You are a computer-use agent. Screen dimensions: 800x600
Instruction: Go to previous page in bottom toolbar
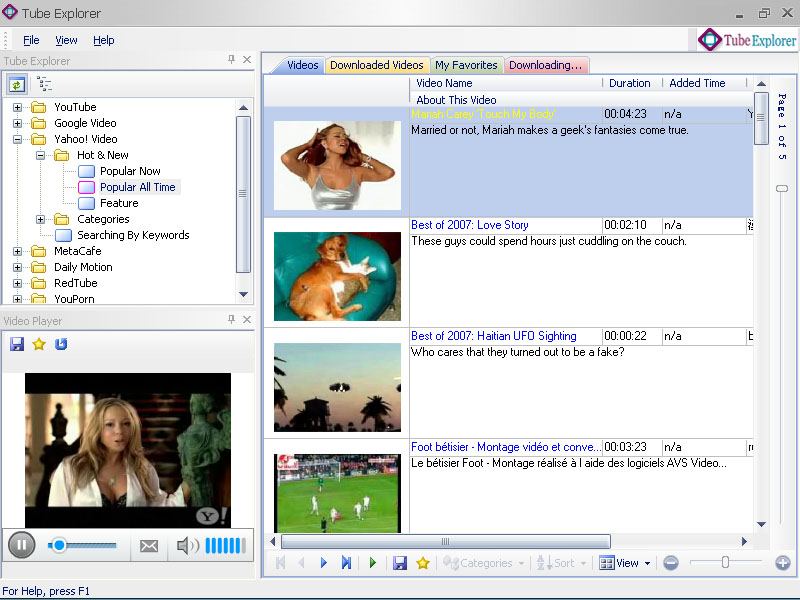[302, 563]
